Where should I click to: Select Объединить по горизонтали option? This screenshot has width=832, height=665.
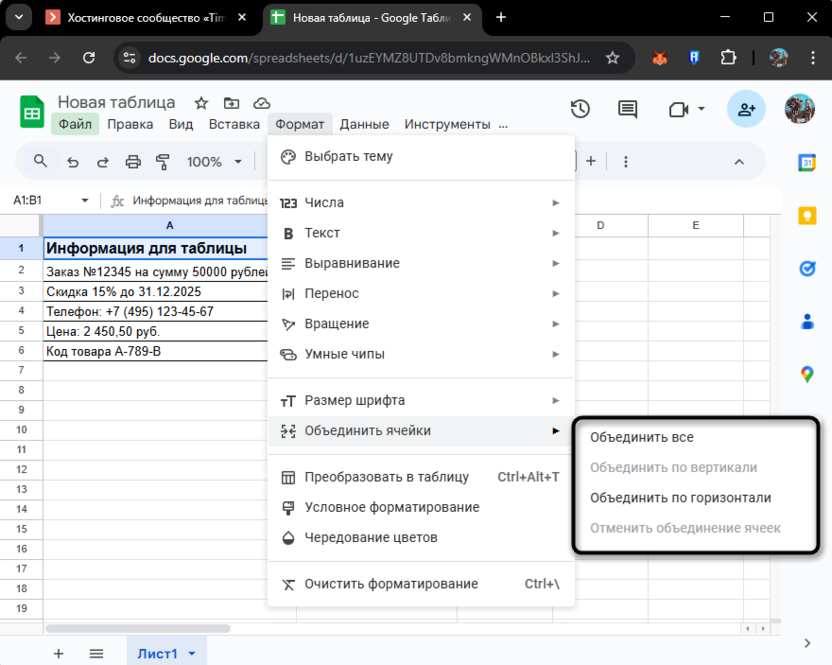(x=680, y=497)
